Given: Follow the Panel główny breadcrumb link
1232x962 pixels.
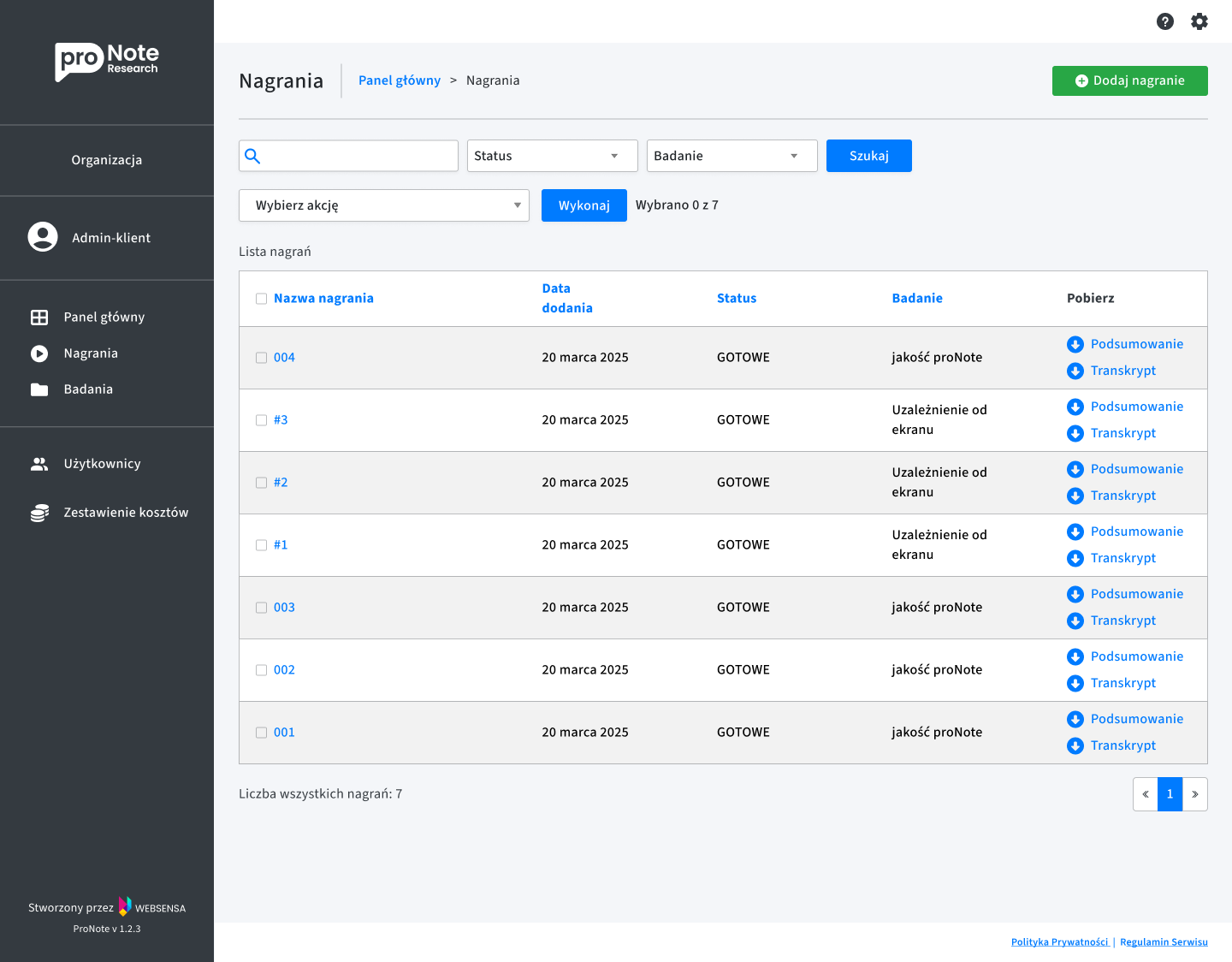Looking at the screenshot, I should tap(400, 80).
